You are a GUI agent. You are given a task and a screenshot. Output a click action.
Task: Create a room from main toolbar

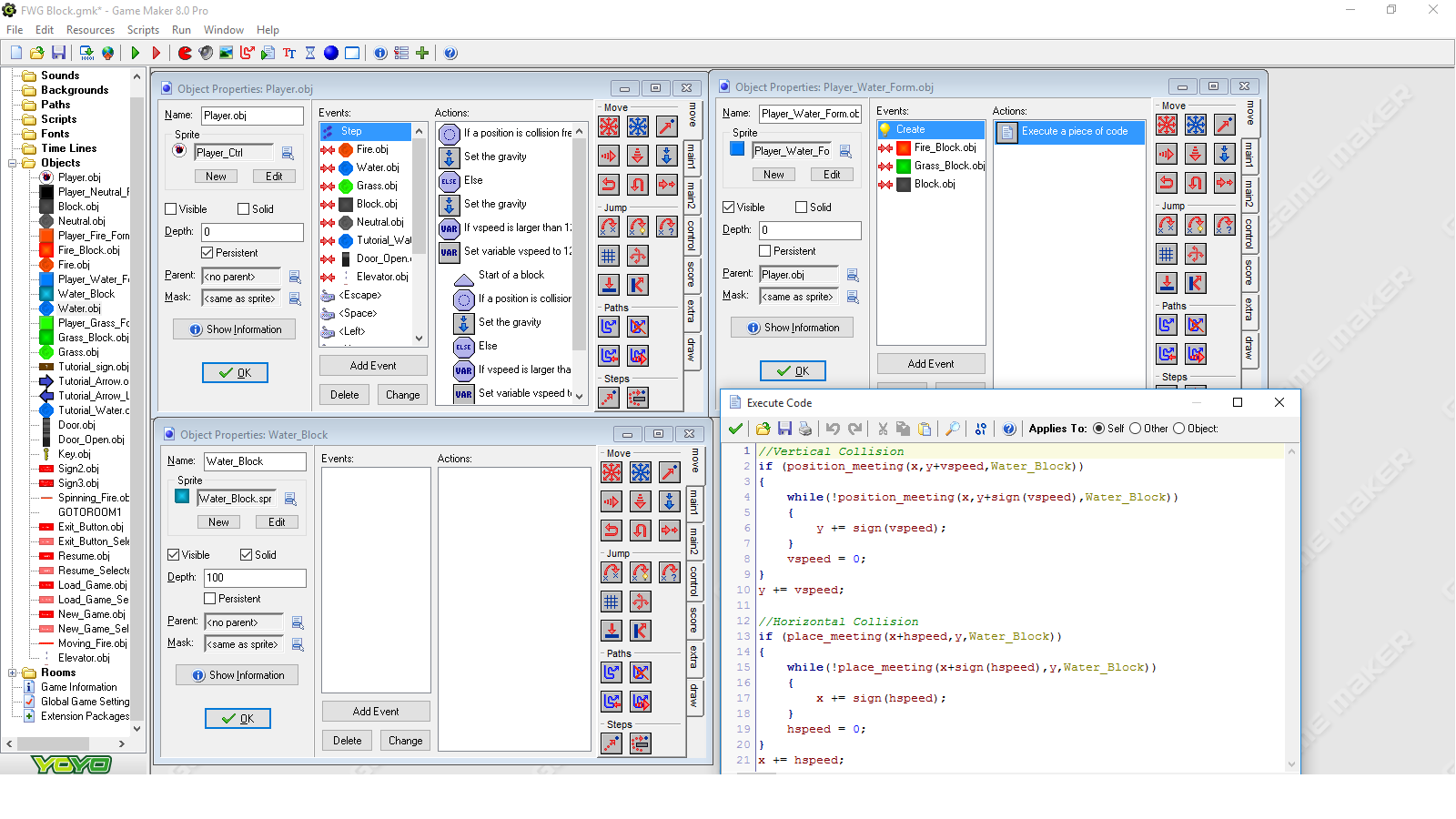click(352, 53)
